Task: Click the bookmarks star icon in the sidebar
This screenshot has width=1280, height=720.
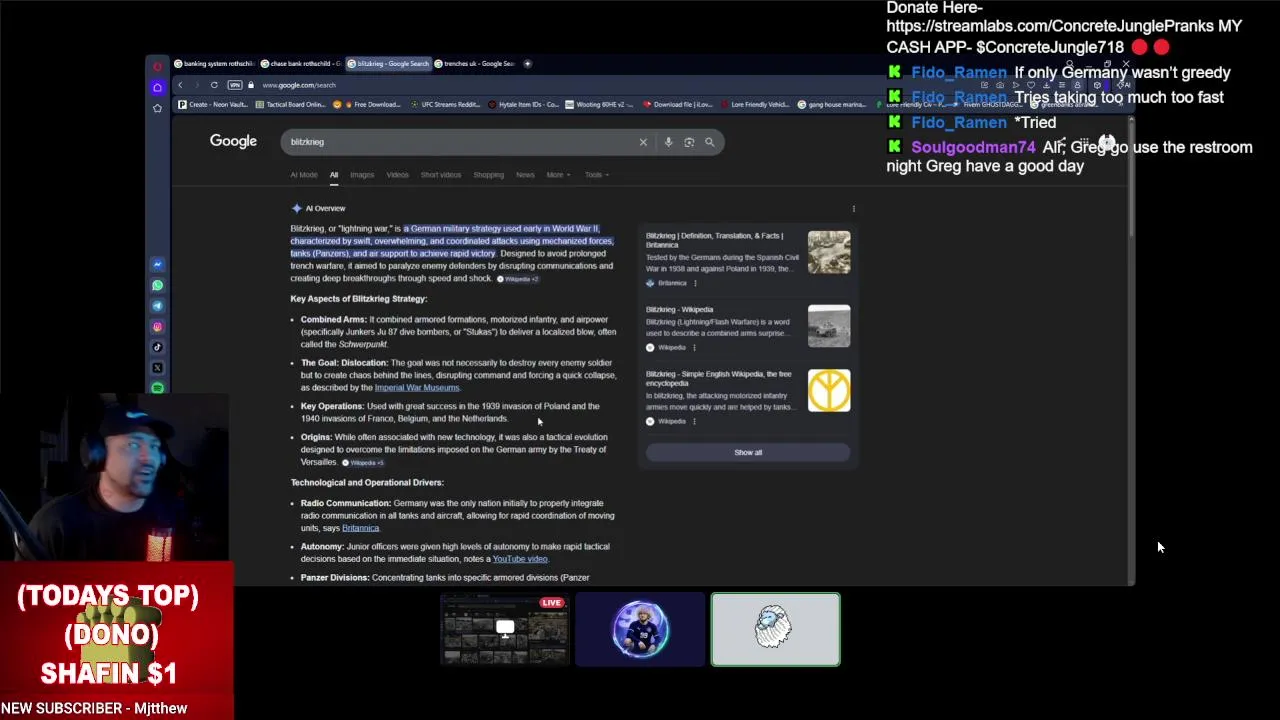Action: [x=157, y=108]
